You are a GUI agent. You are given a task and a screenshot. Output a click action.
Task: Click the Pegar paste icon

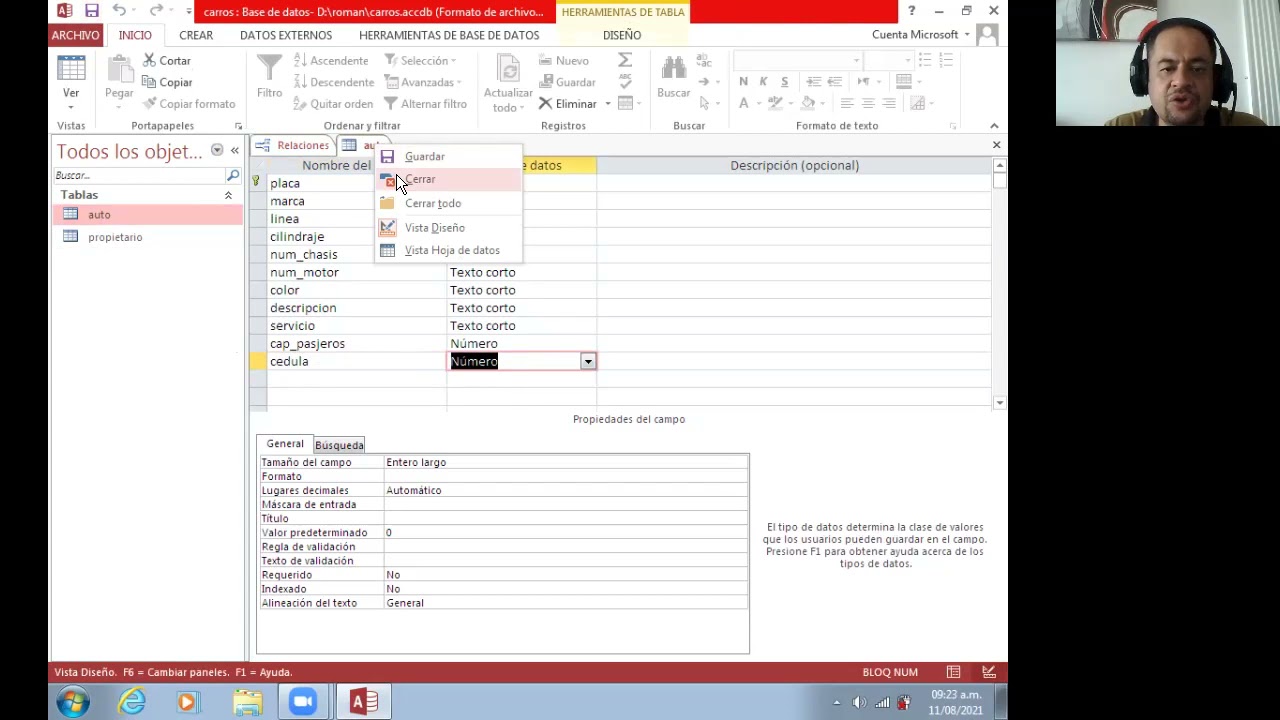[119, 72]
